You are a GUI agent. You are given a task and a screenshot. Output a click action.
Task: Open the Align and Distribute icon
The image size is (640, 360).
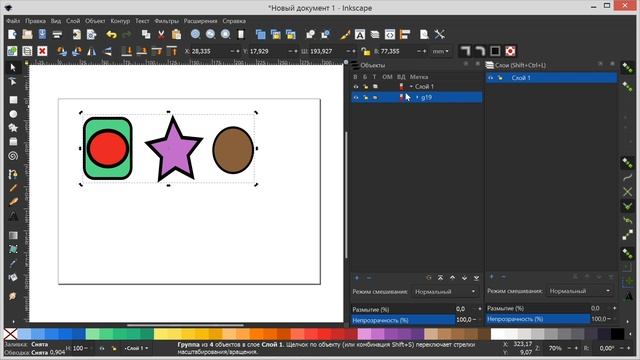(405, 34)
